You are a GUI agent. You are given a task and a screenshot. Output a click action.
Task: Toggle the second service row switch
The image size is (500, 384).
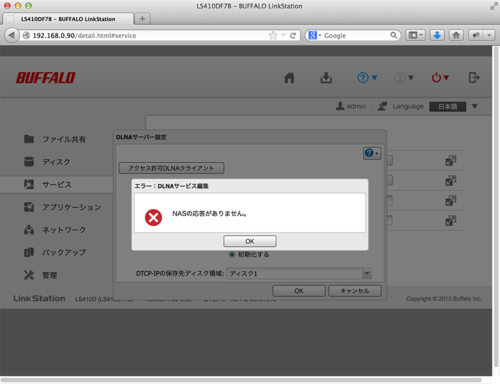coord(390,181)
